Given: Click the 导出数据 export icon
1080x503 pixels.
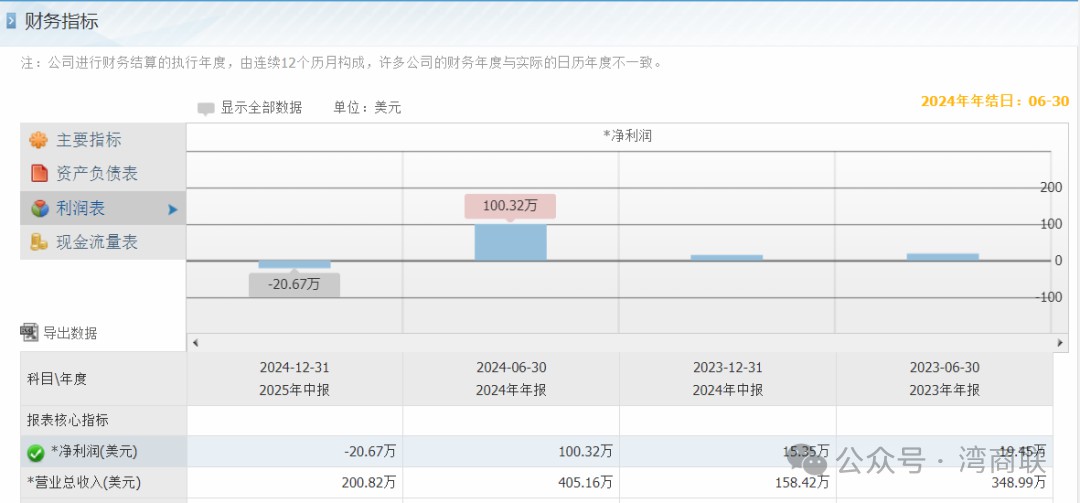Looking at the screenshot, I should pyautogui.click(x=28, y=332).
